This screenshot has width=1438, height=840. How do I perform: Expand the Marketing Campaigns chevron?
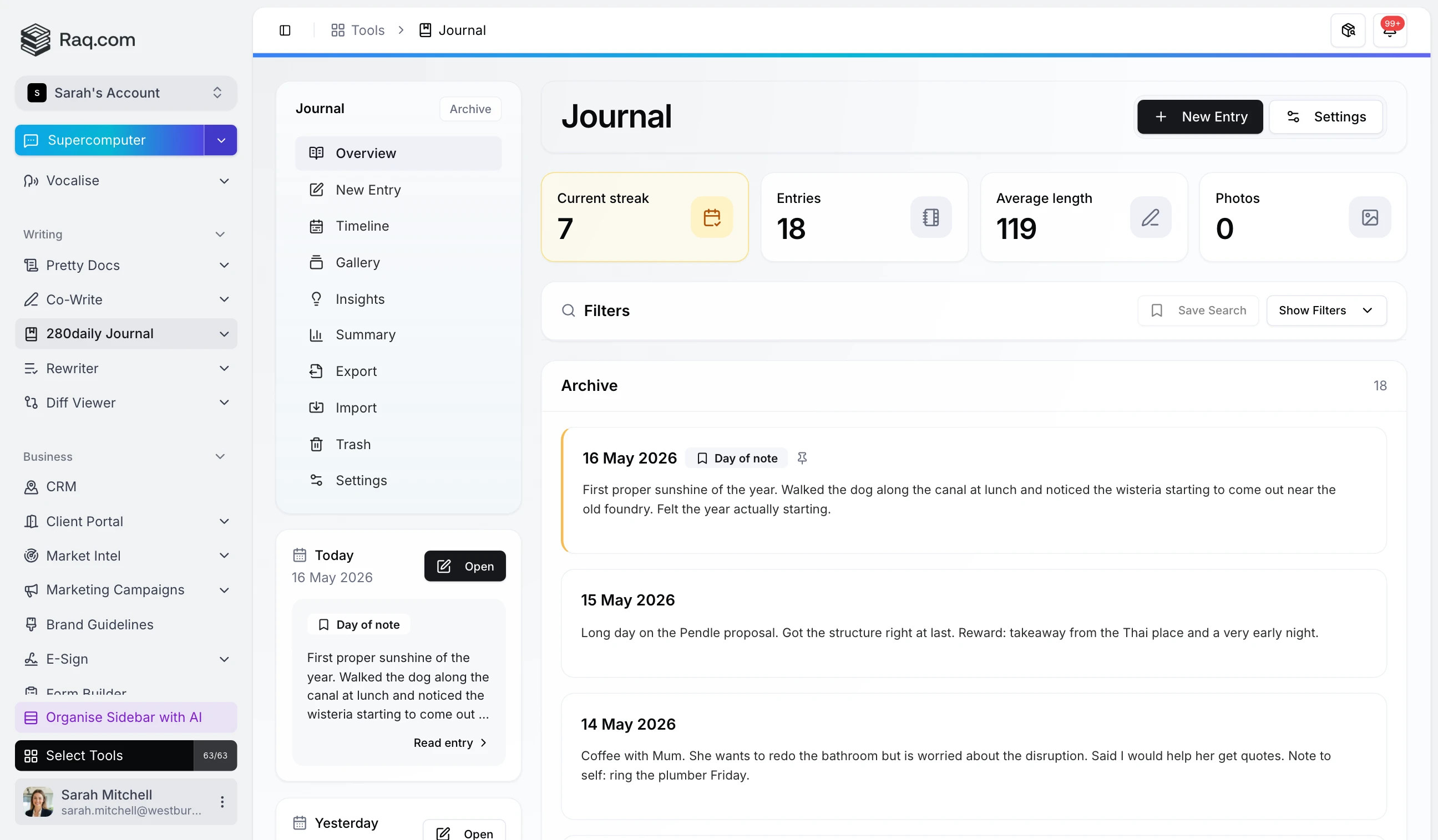(224, 590)
